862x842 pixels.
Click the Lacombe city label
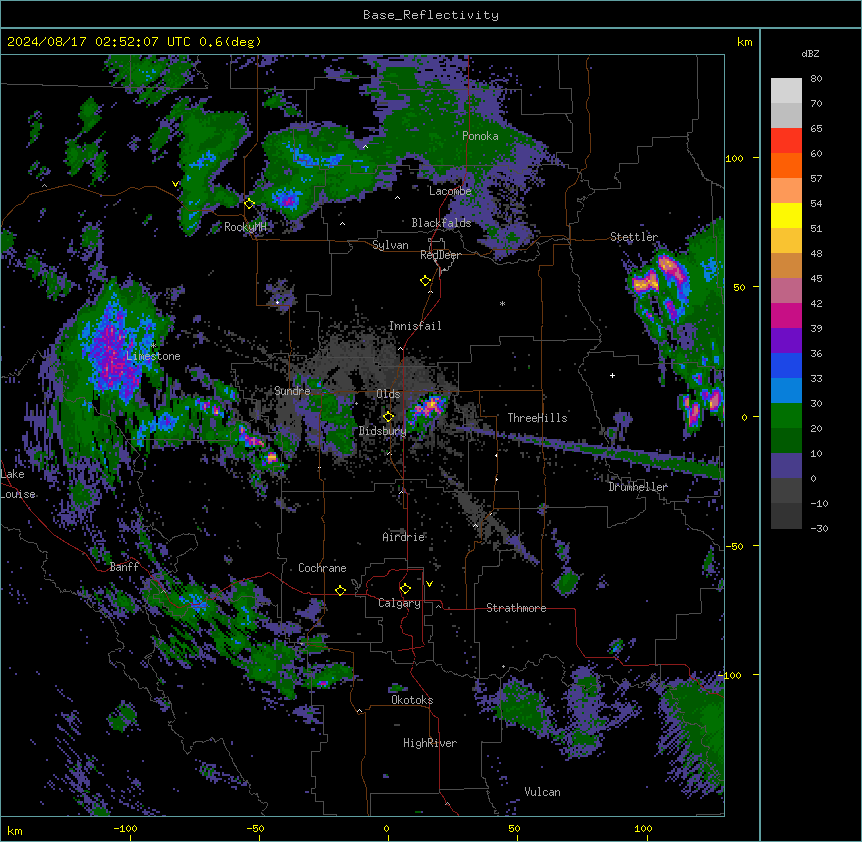click(450, 191)
